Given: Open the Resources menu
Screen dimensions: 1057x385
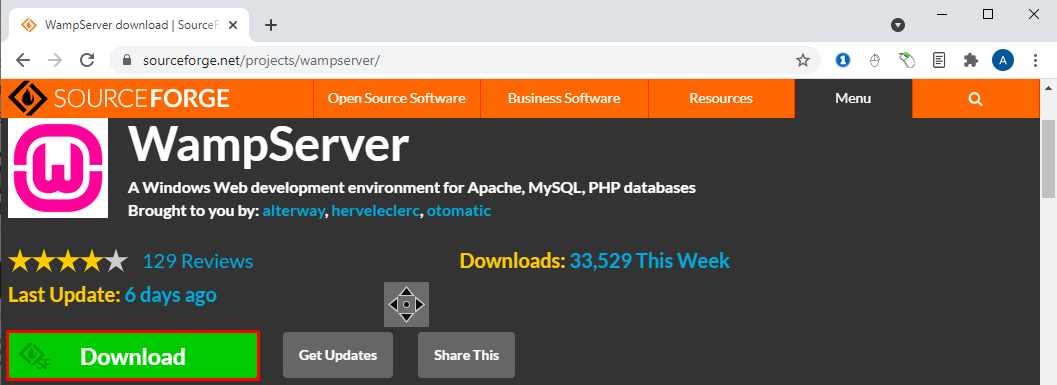Looking at the screenshot, I should pyautogui.click(x=721, y=98).
